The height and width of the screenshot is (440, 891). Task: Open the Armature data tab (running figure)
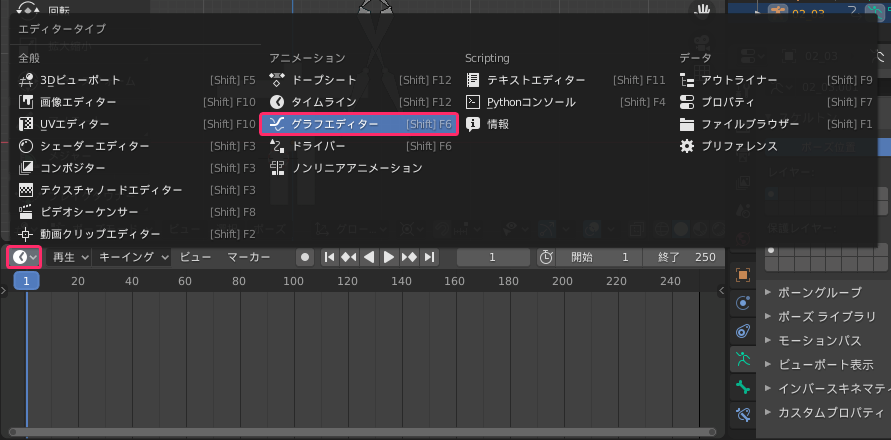point(743,359)
